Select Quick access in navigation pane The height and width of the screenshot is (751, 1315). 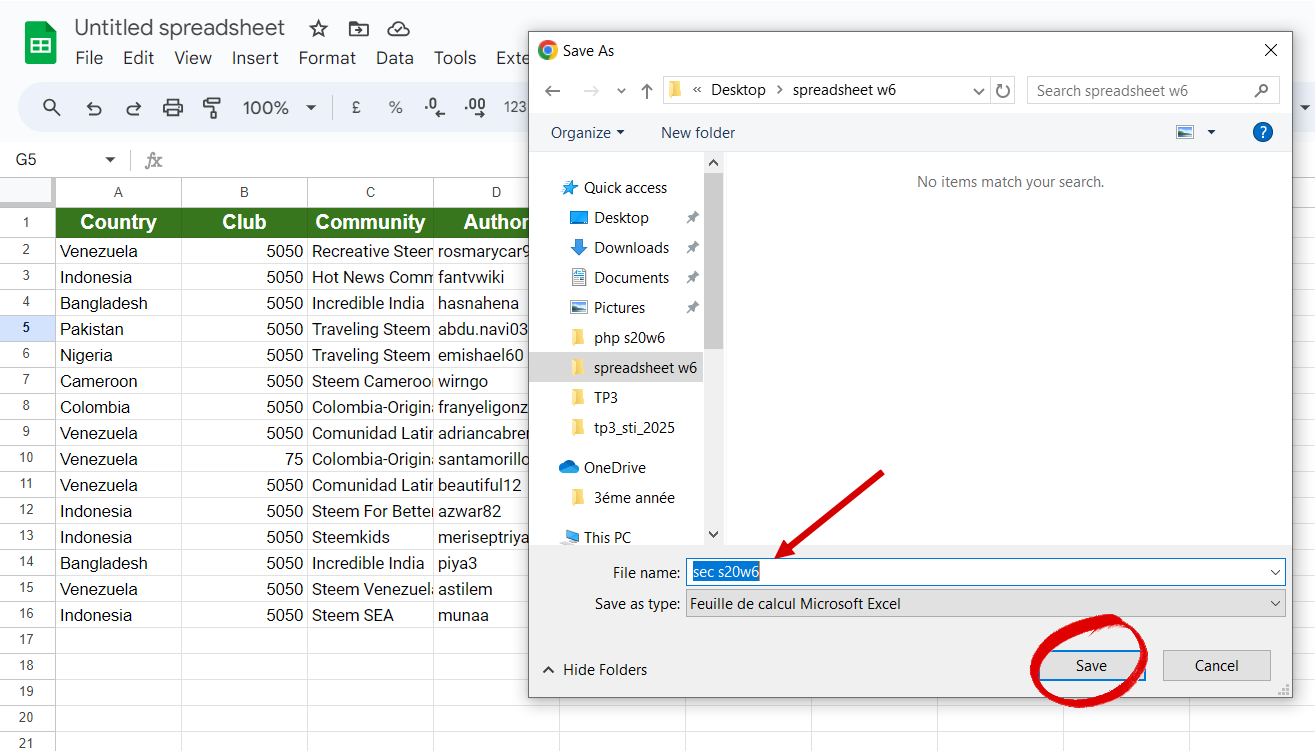pos(625,187)
